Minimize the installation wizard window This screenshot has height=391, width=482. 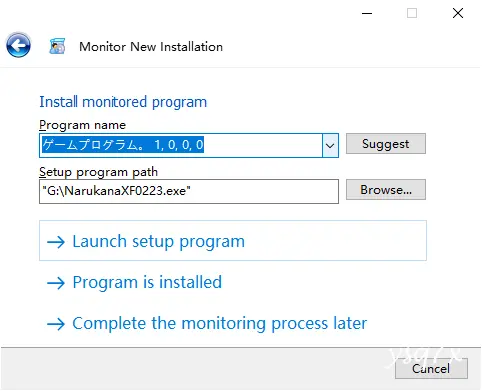367,13
